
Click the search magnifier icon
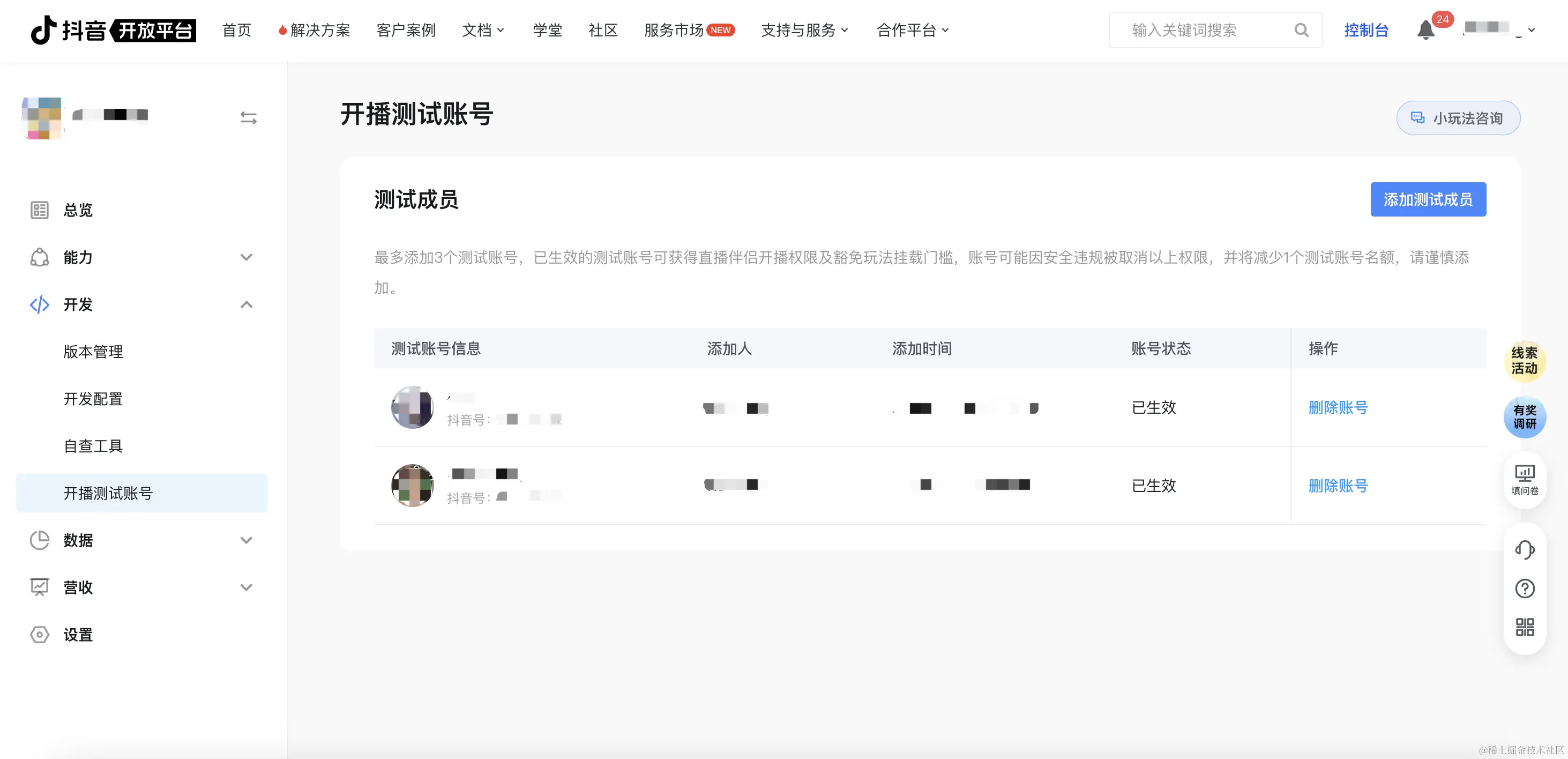1301,30
